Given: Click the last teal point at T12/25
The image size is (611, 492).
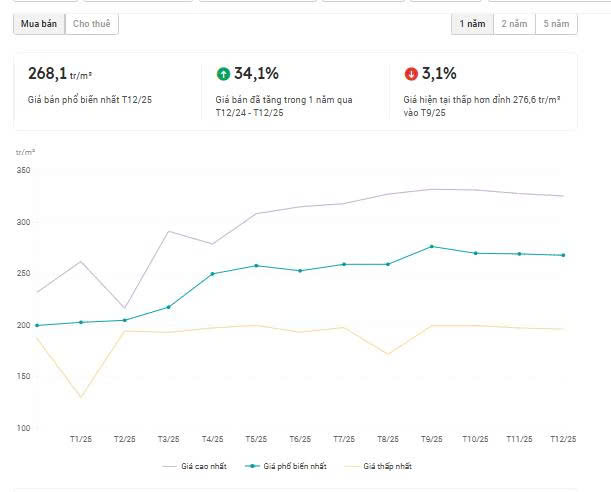Looking at the screenshot, I should click(563, 255).
